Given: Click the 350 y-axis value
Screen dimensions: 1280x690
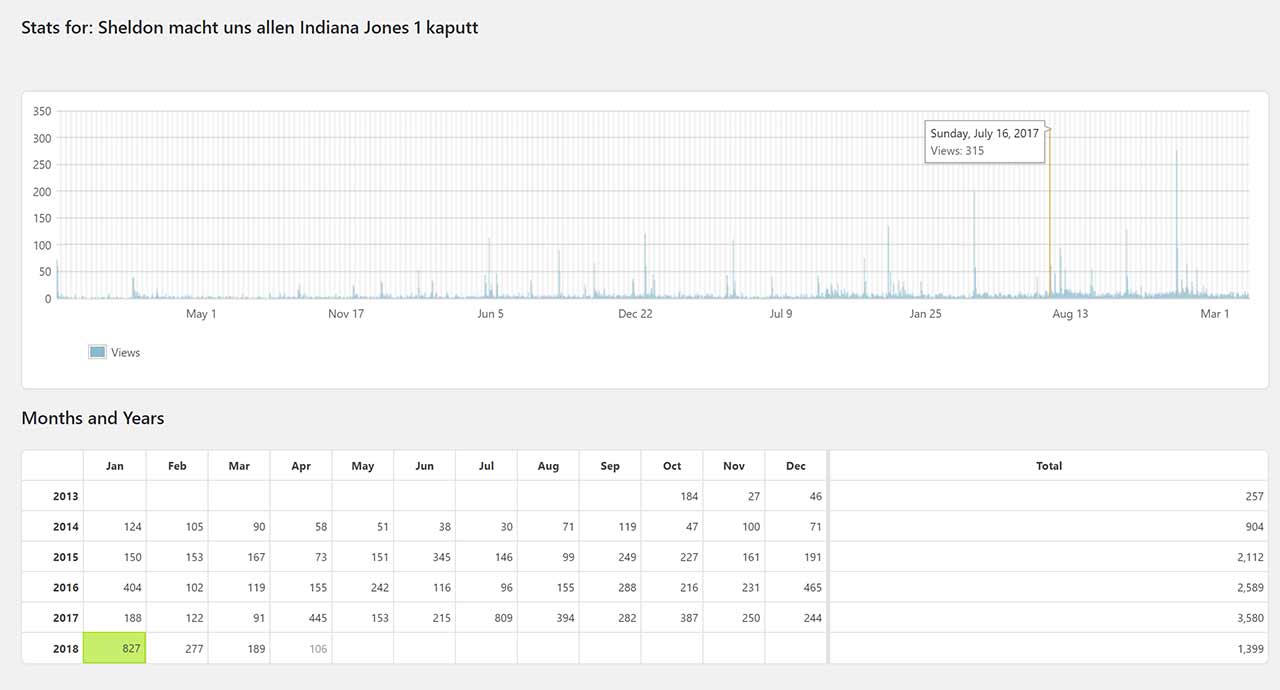Looking at the screenshot, I should tap(42, 111).
